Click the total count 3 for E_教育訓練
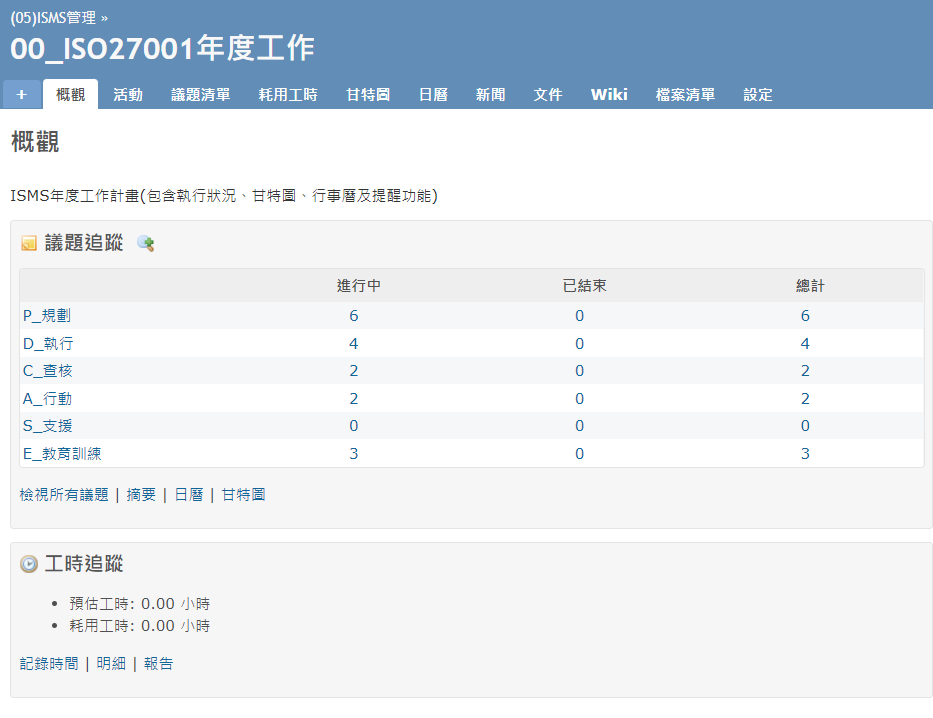The image size is (933, 718). pyautogui.click(x=805, y=454)
